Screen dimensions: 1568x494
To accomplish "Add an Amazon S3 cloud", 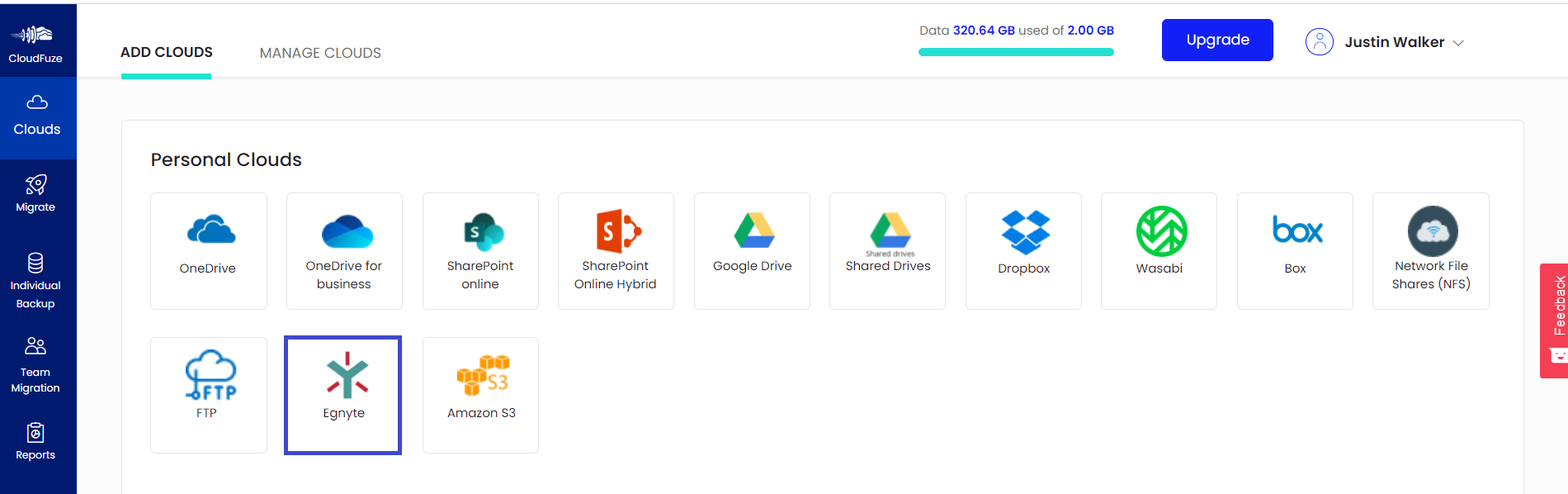I will tap(480, 395).
